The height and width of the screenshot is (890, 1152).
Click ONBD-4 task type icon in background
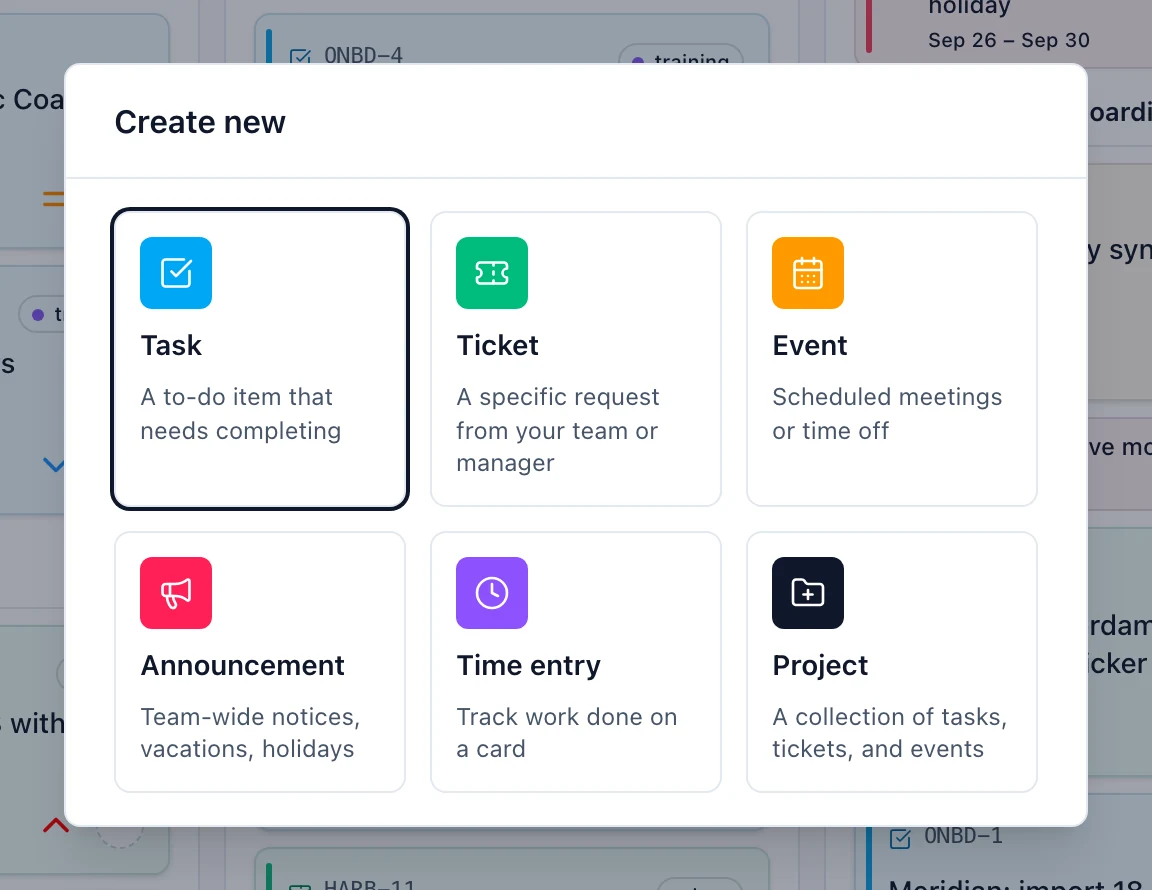click(300, 56)
